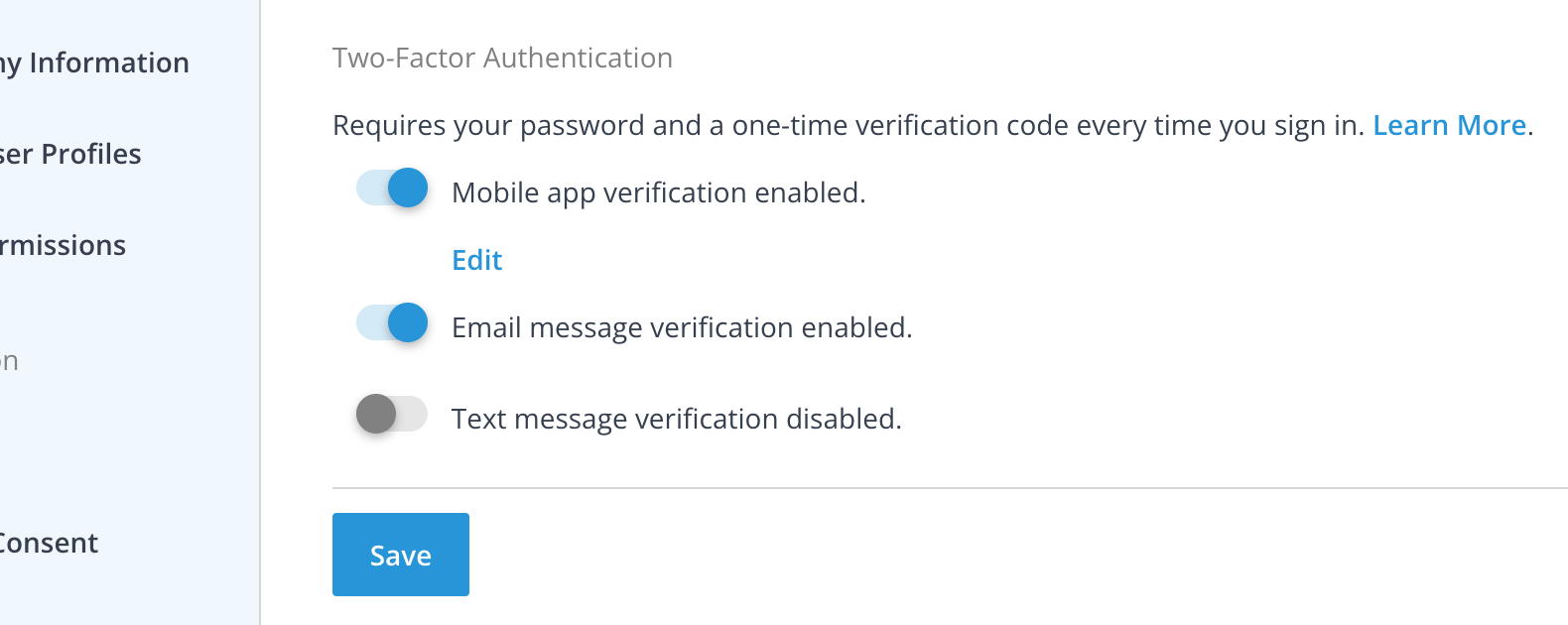The width and height of the screenshot is (1568, 625).
Task: Turn off Email message verification switch
Action: pos(393,322)
